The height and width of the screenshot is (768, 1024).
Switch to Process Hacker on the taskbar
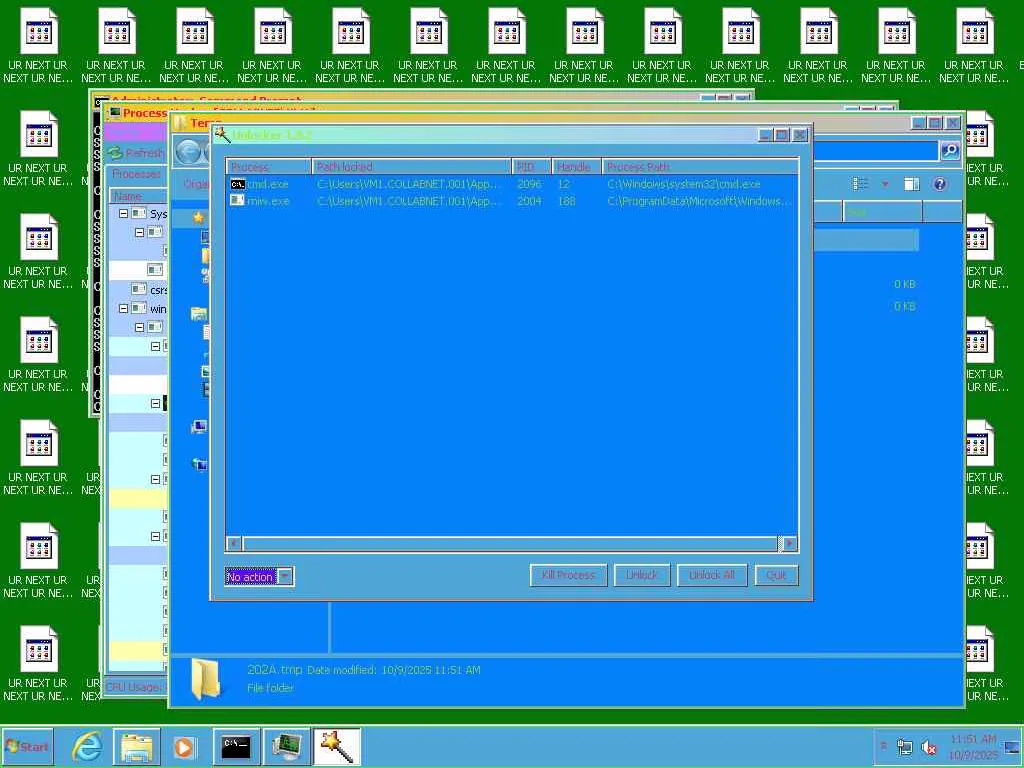[286, 746]
